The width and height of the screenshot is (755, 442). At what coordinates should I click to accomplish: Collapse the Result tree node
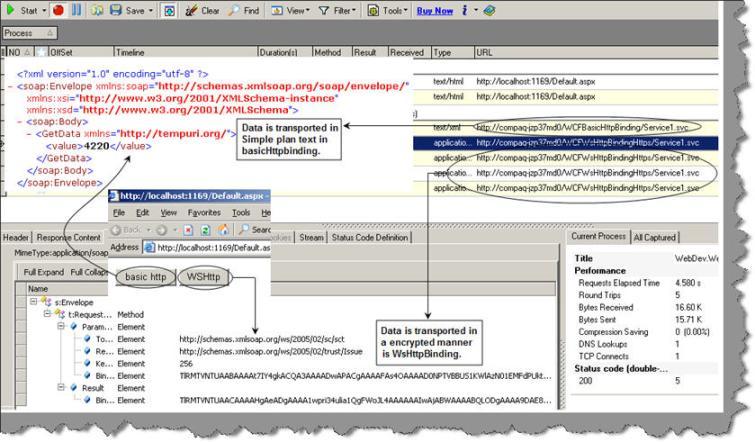pos(61,387)
